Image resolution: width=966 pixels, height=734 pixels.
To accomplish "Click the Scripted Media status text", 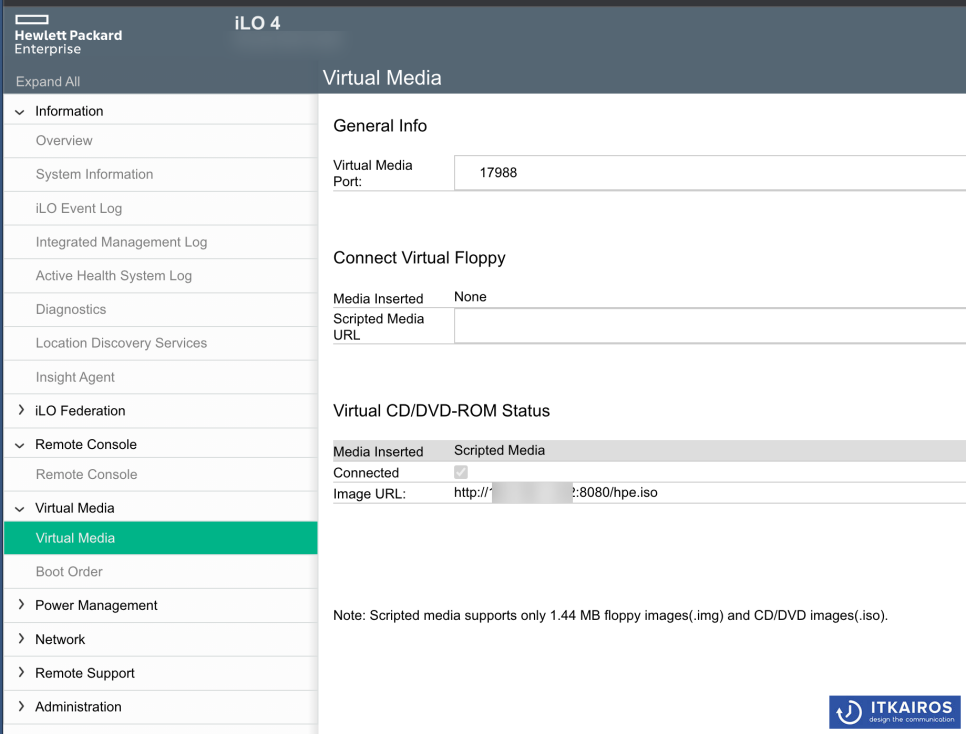I will 500,451.
